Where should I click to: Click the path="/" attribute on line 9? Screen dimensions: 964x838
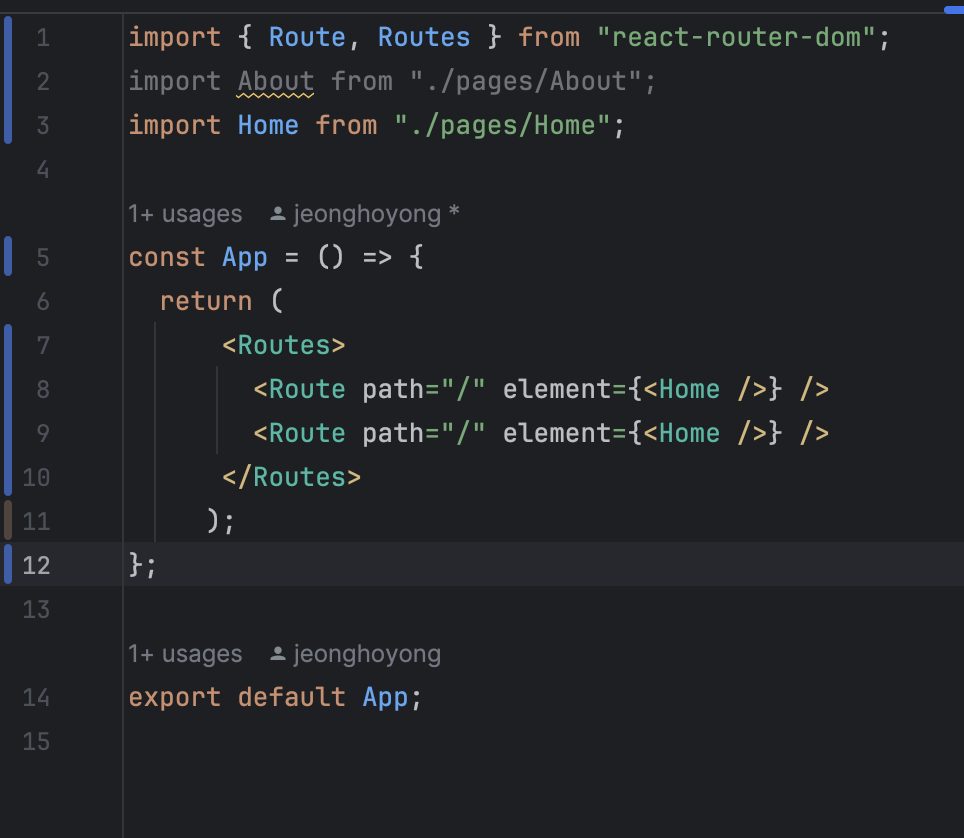pos(424,433)
